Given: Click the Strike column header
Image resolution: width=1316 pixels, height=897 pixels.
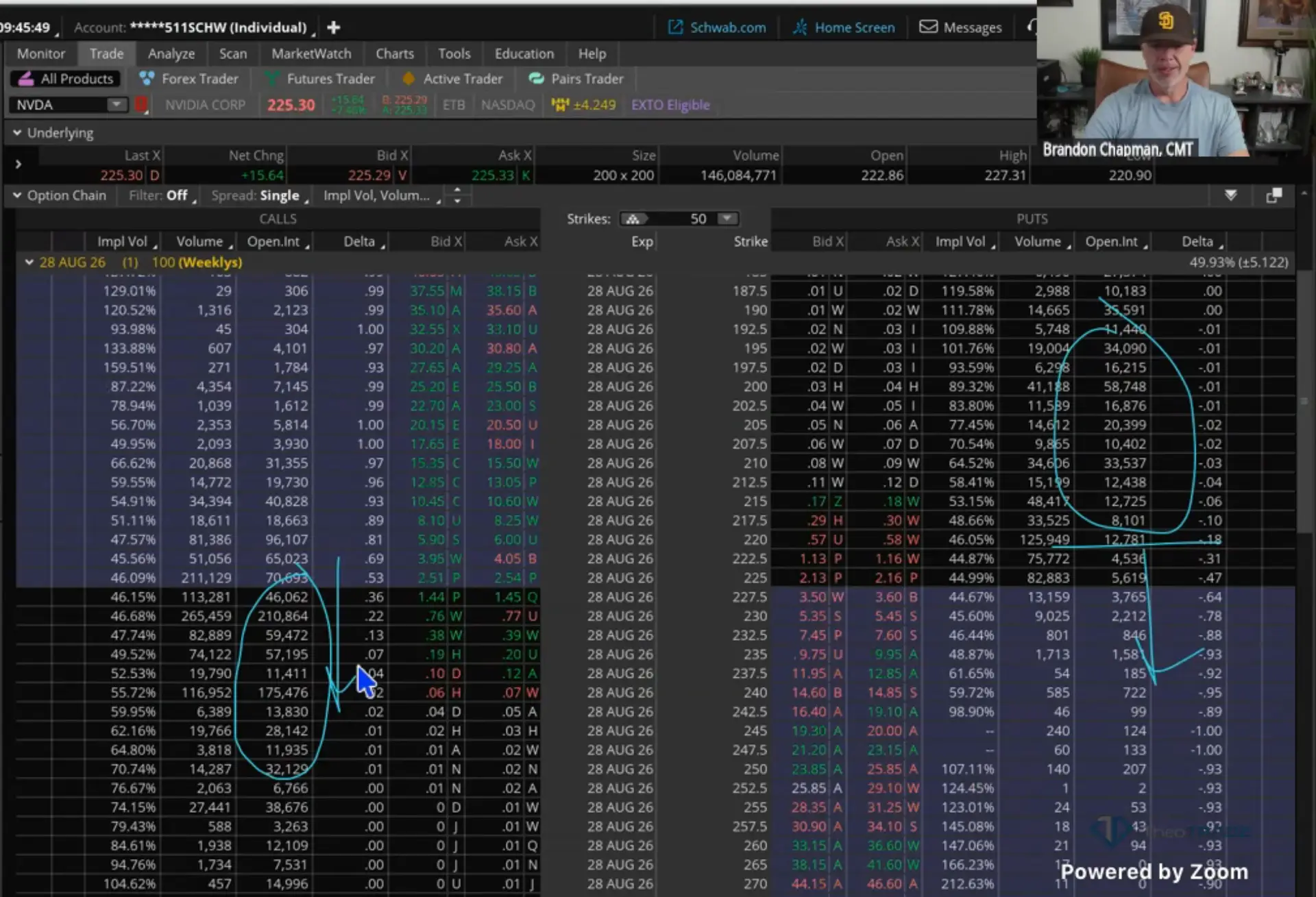Looking at the screenshot, I should [751, 241].
